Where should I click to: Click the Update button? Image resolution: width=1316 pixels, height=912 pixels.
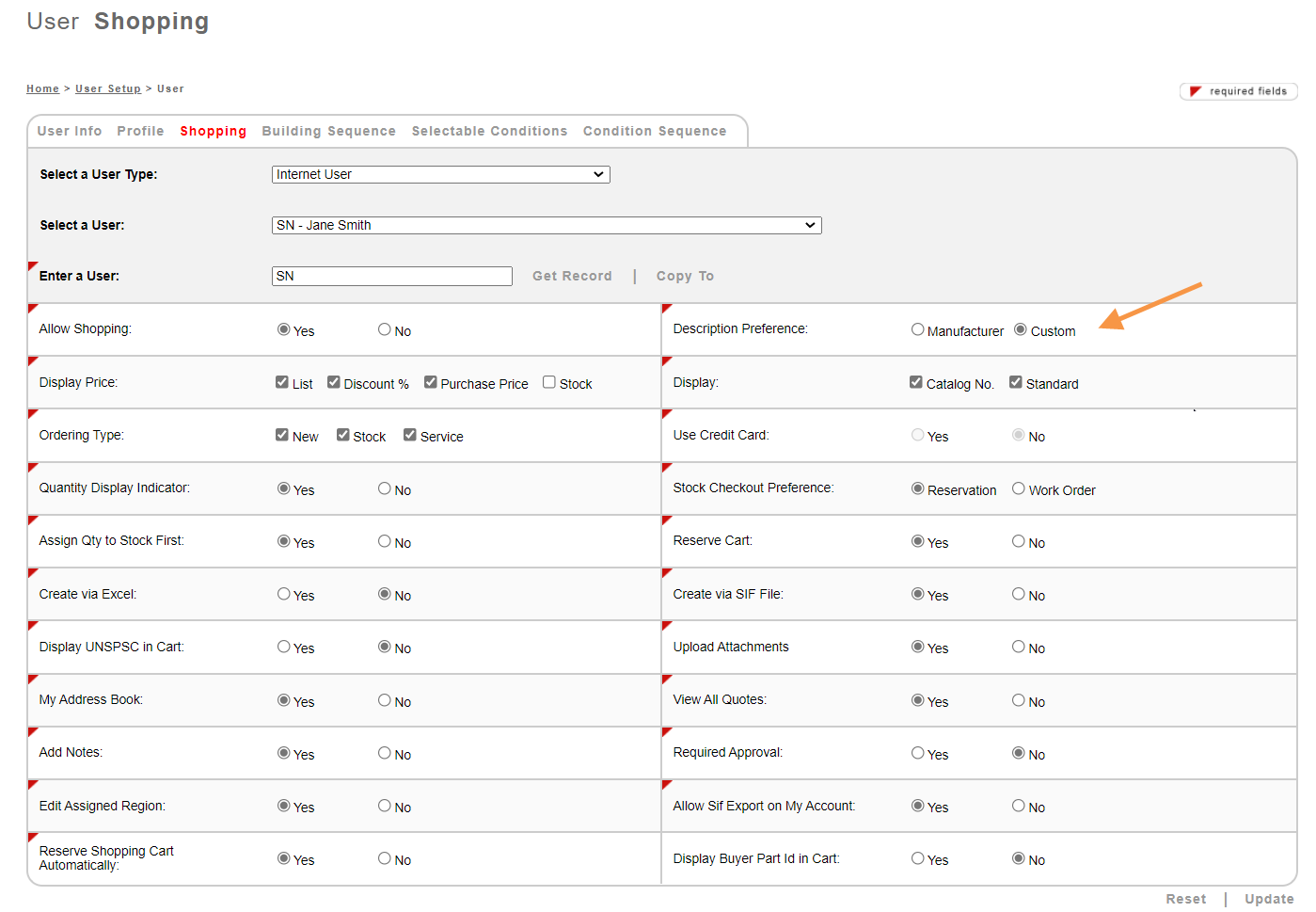coord(1269,899)
